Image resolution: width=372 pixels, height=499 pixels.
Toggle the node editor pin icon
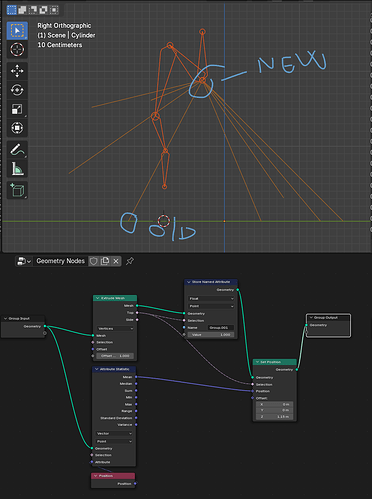(x=130, y=261)
